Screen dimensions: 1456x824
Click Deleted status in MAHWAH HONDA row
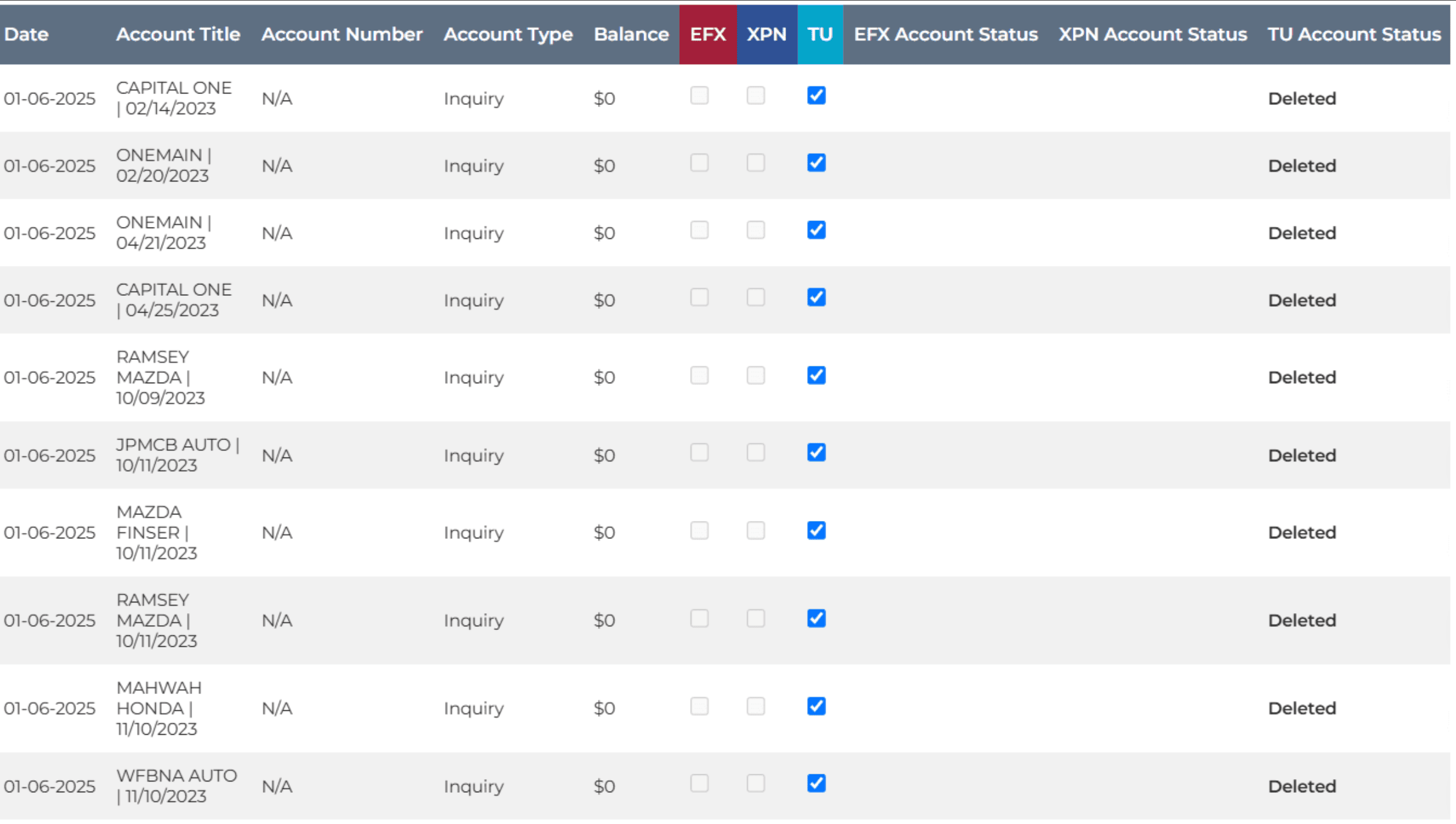point(1302,708)
